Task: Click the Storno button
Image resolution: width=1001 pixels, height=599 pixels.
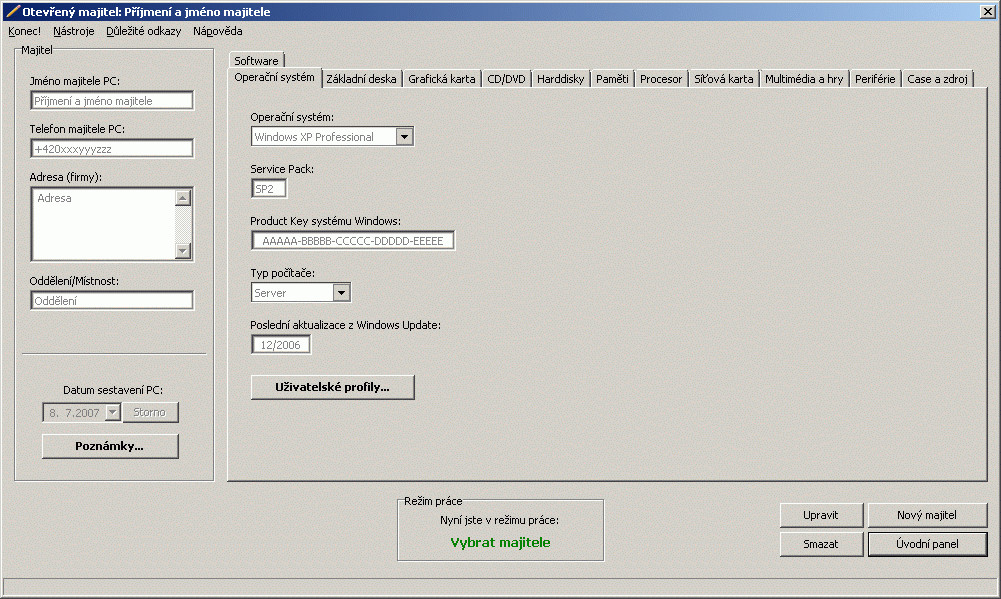Action: (150, 413)
